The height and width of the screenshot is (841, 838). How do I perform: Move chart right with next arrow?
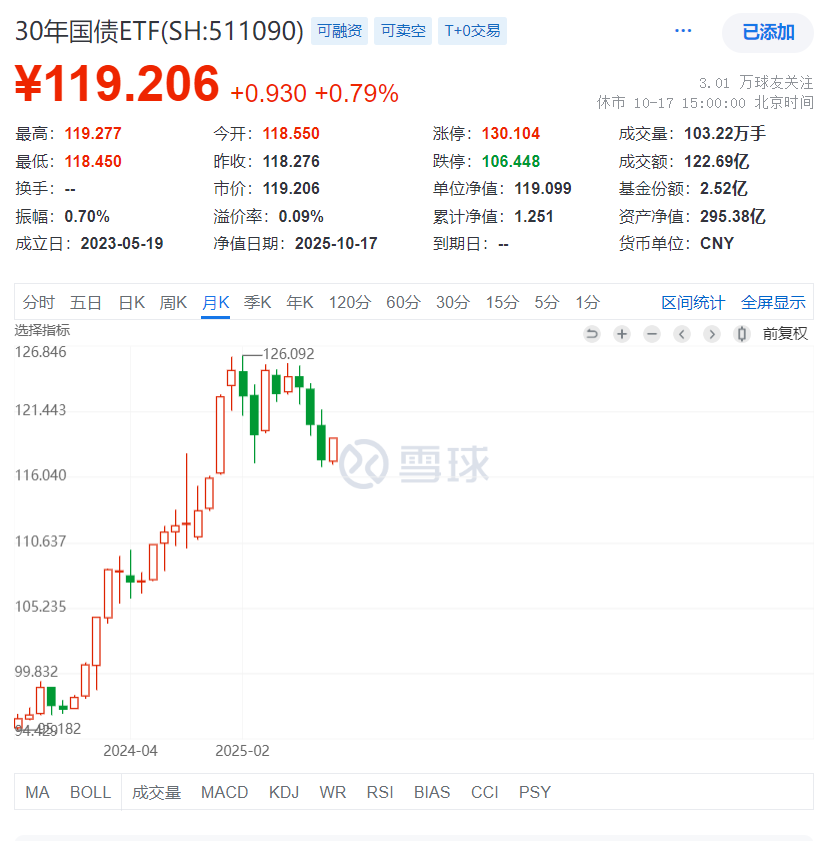711,334
